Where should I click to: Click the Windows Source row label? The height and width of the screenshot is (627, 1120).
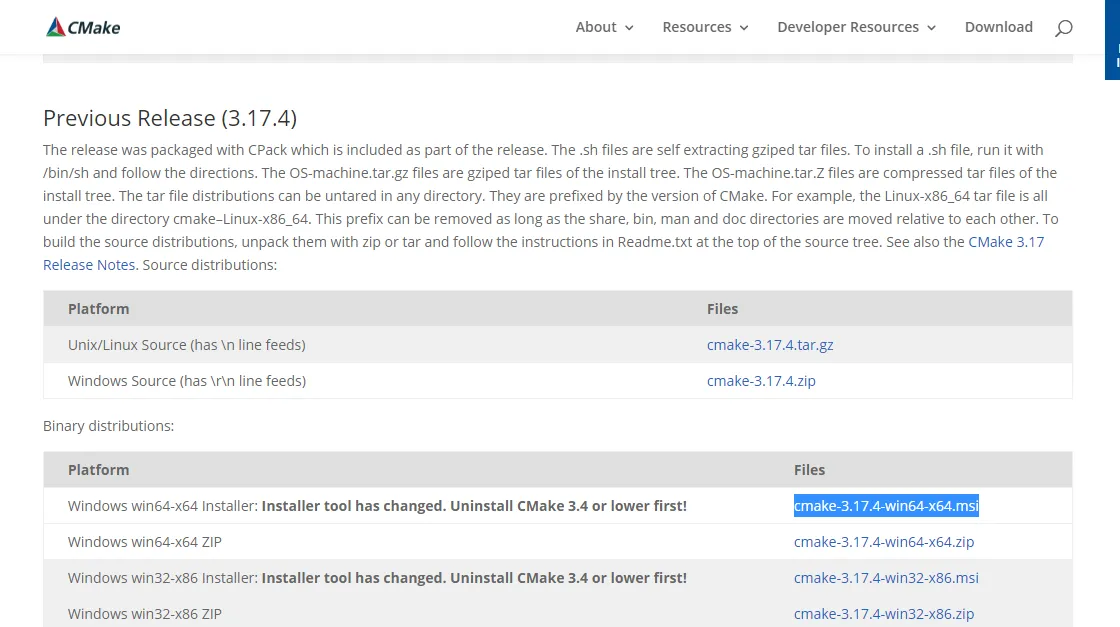186,381
